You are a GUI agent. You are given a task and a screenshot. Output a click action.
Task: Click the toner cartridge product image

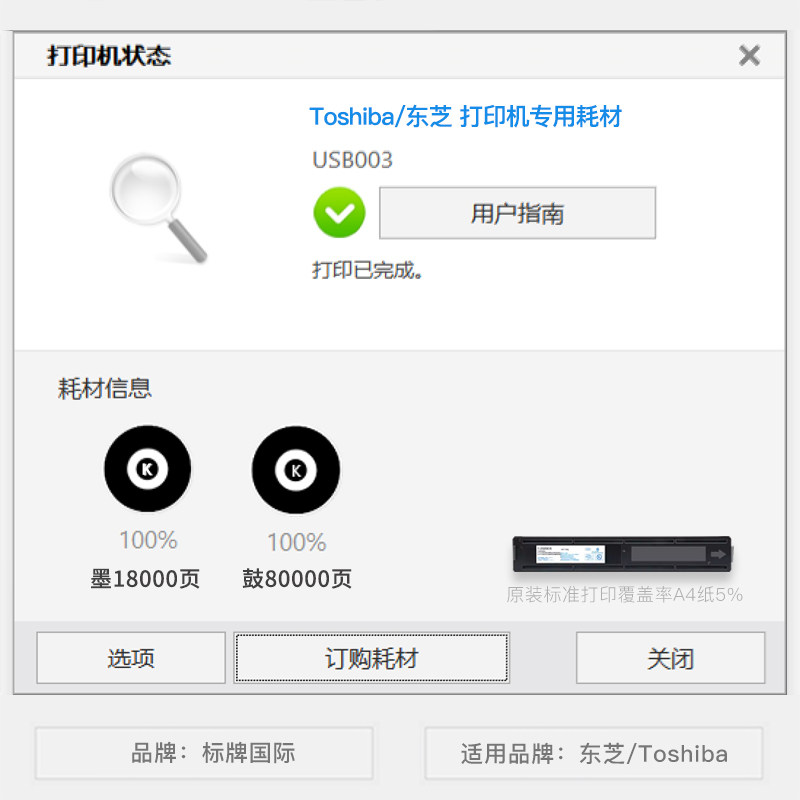point(622,554)
